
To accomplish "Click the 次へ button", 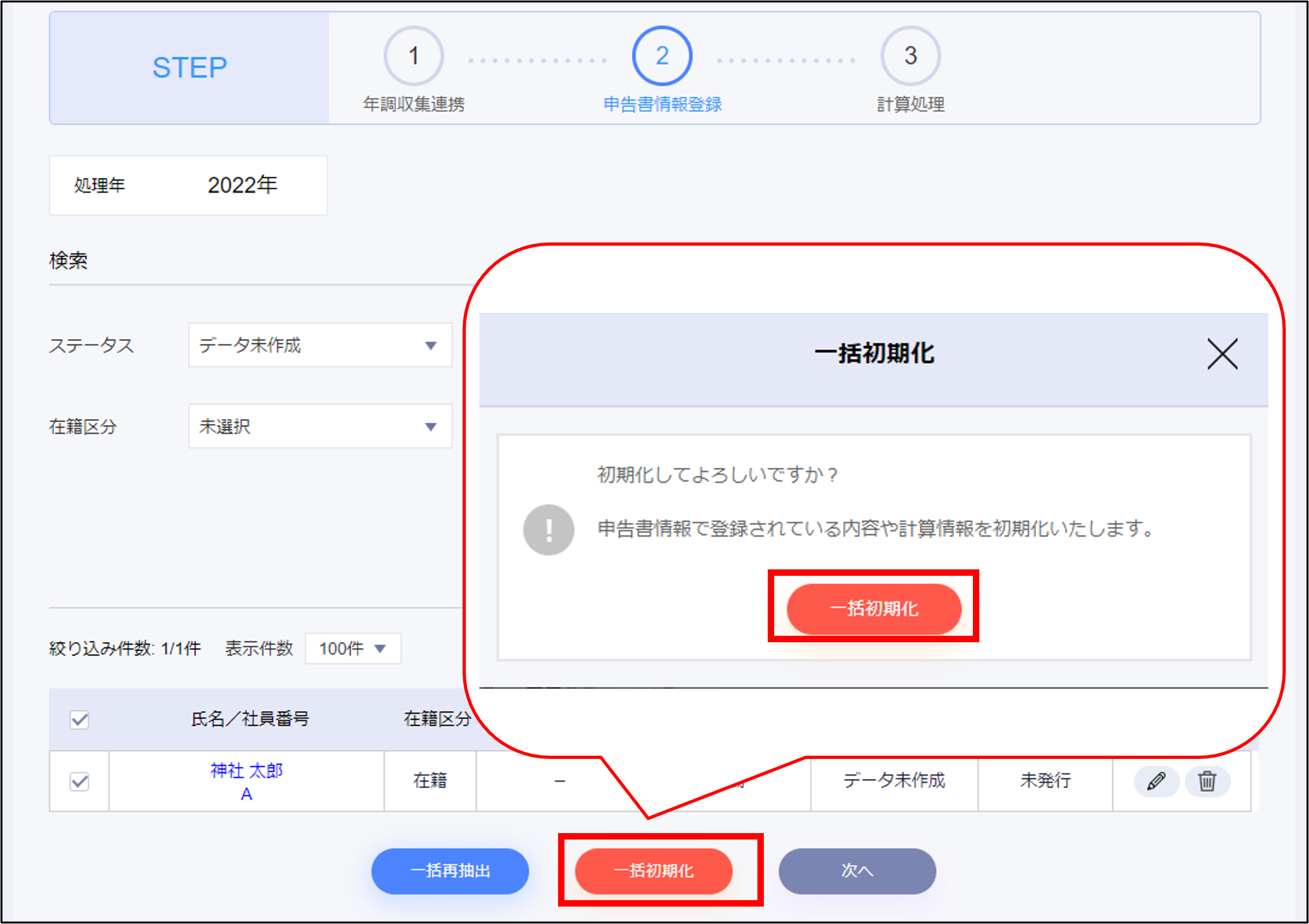I will 857,871.
